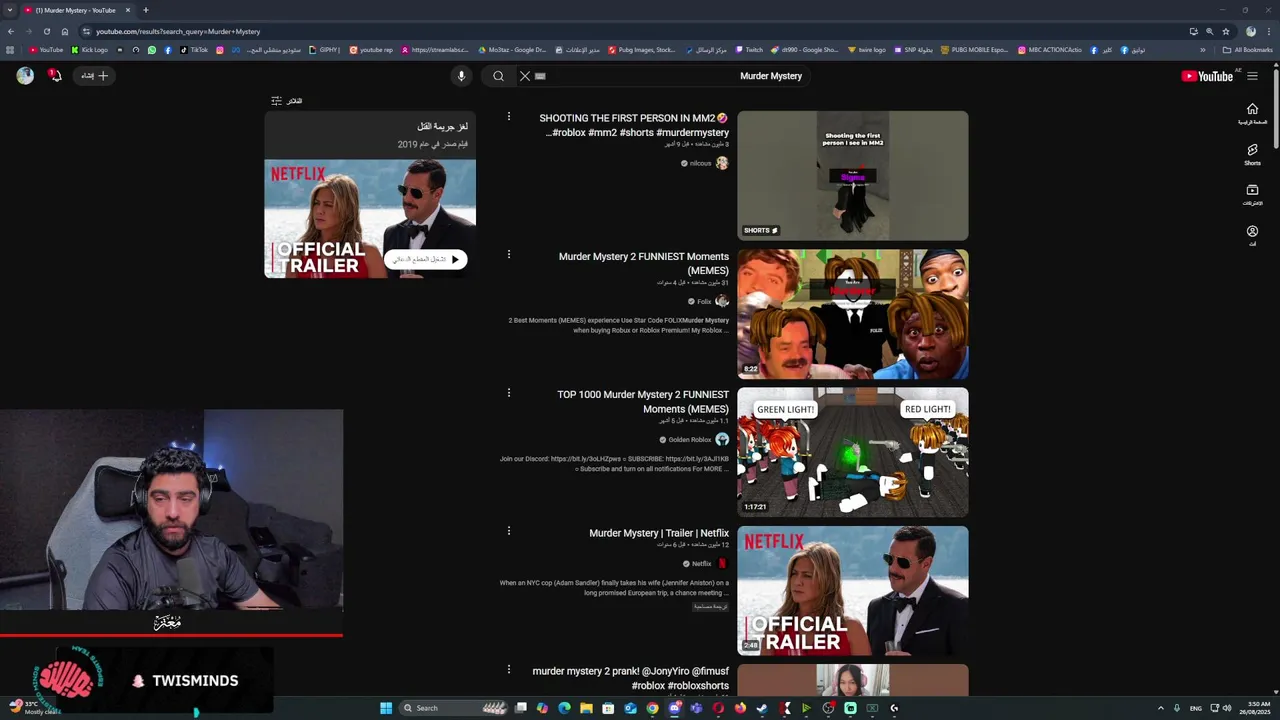Open the account avatar menu
The height and width of the screenshot is (720, 1280).
(x=25, y=76)
